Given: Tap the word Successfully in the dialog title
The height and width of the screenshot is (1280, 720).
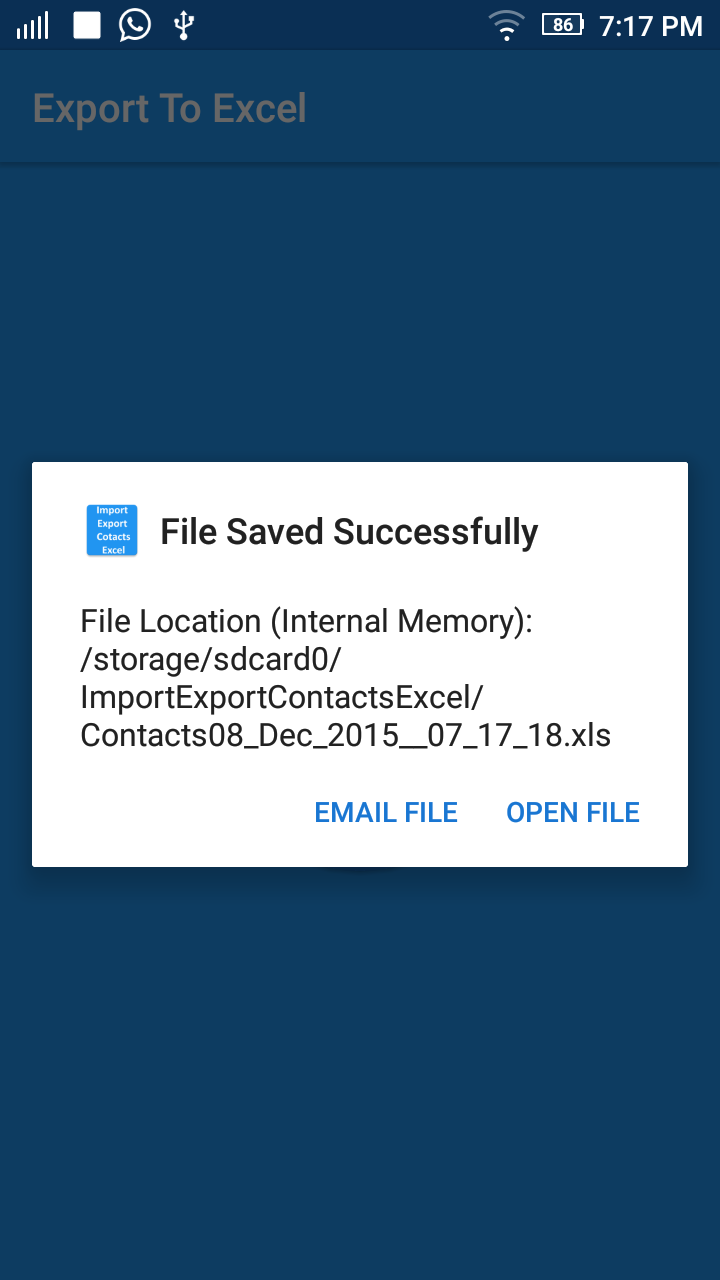Looking at the screenshot, I should (x=436, y=532).
